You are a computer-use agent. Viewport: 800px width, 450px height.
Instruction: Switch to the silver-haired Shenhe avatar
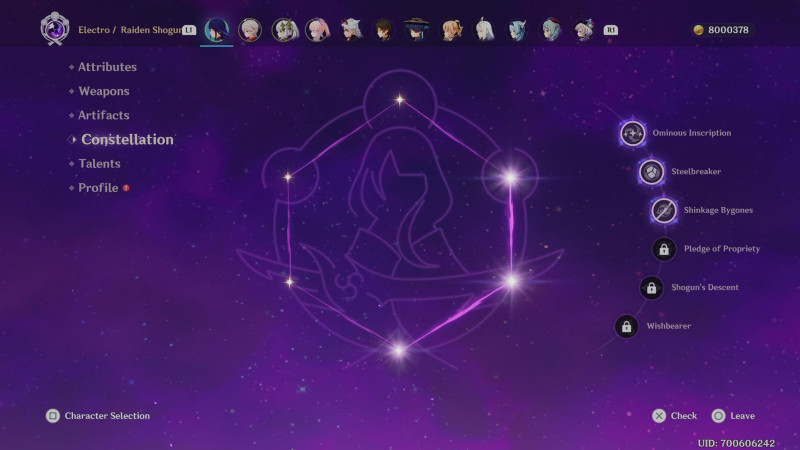(x=484, y=30)
